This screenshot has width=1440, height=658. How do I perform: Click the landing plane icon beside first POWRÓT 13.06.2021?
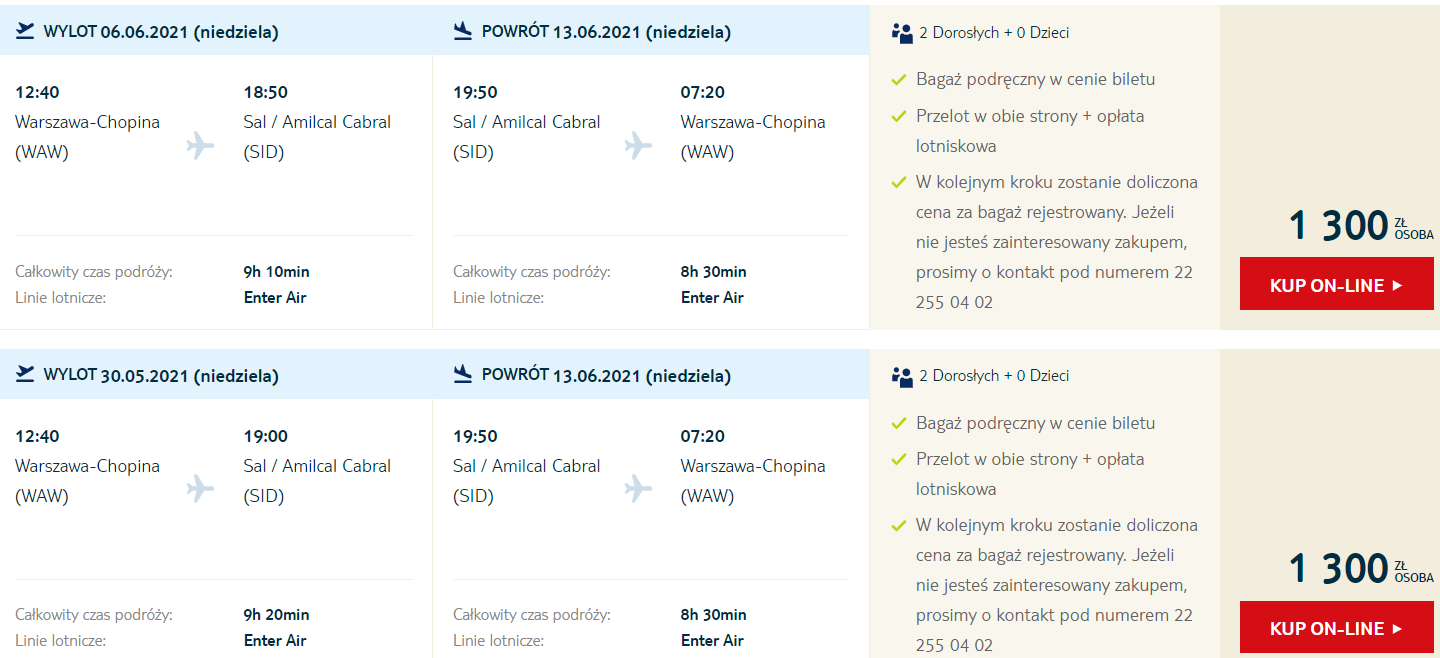coord(463,31)
